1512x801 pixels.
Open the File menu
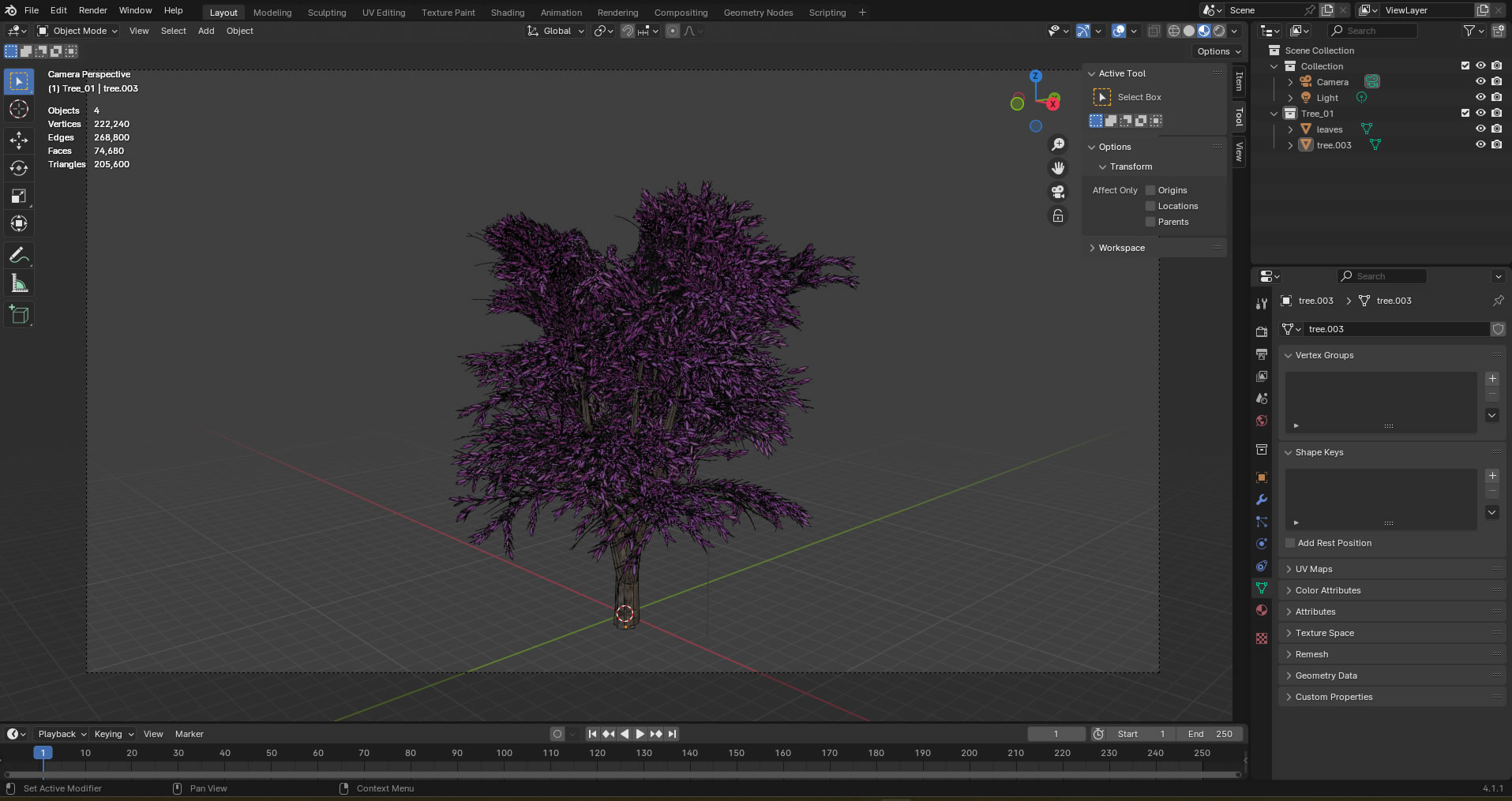[x=32, y=10]
